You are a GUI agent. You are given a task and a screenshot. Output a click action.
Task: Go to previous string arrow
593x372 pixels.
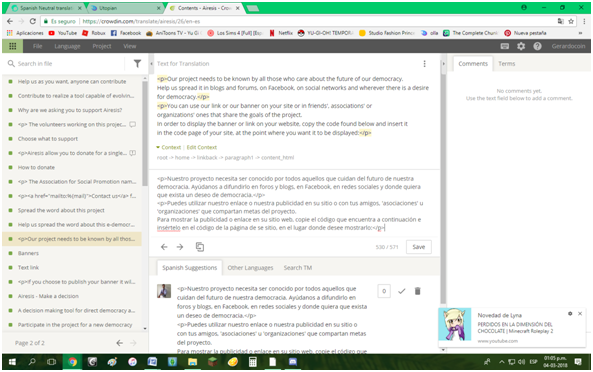pyautogui.click(x=164, y=247)
